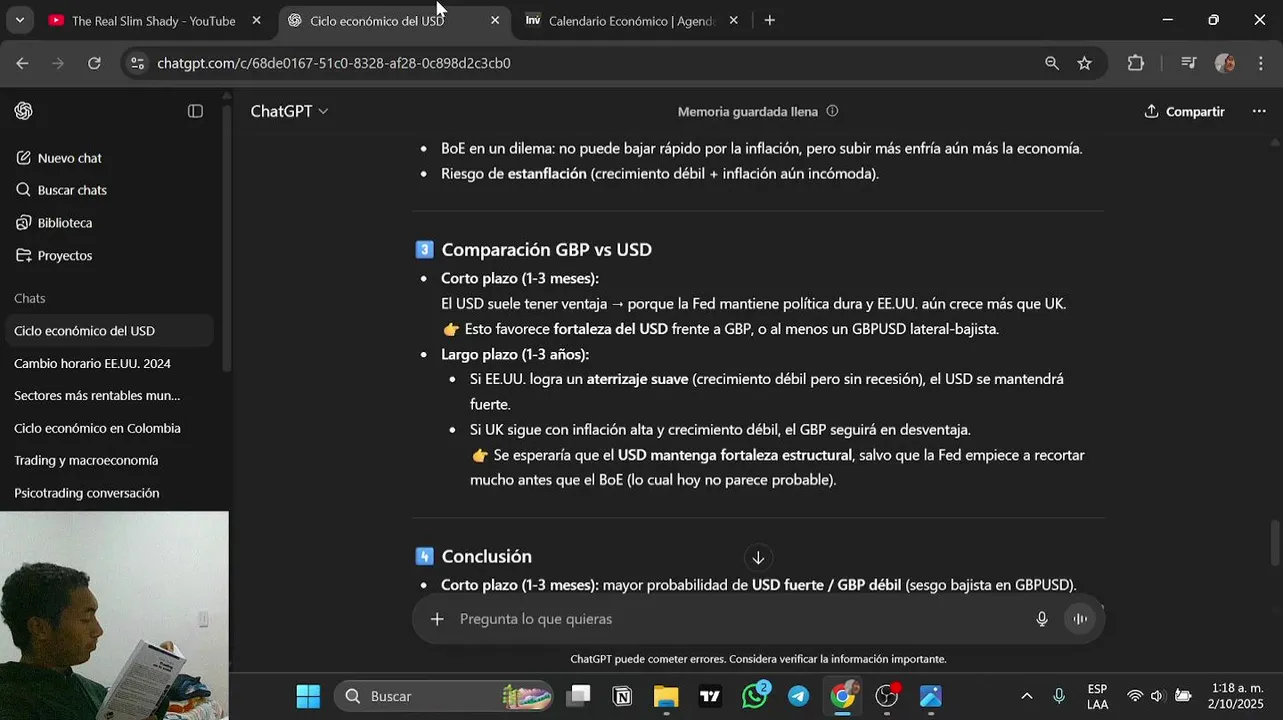Open the Chrome extensions puzzle icon
Screen dimensions: 1283x720
click(x=1136, y=63)
